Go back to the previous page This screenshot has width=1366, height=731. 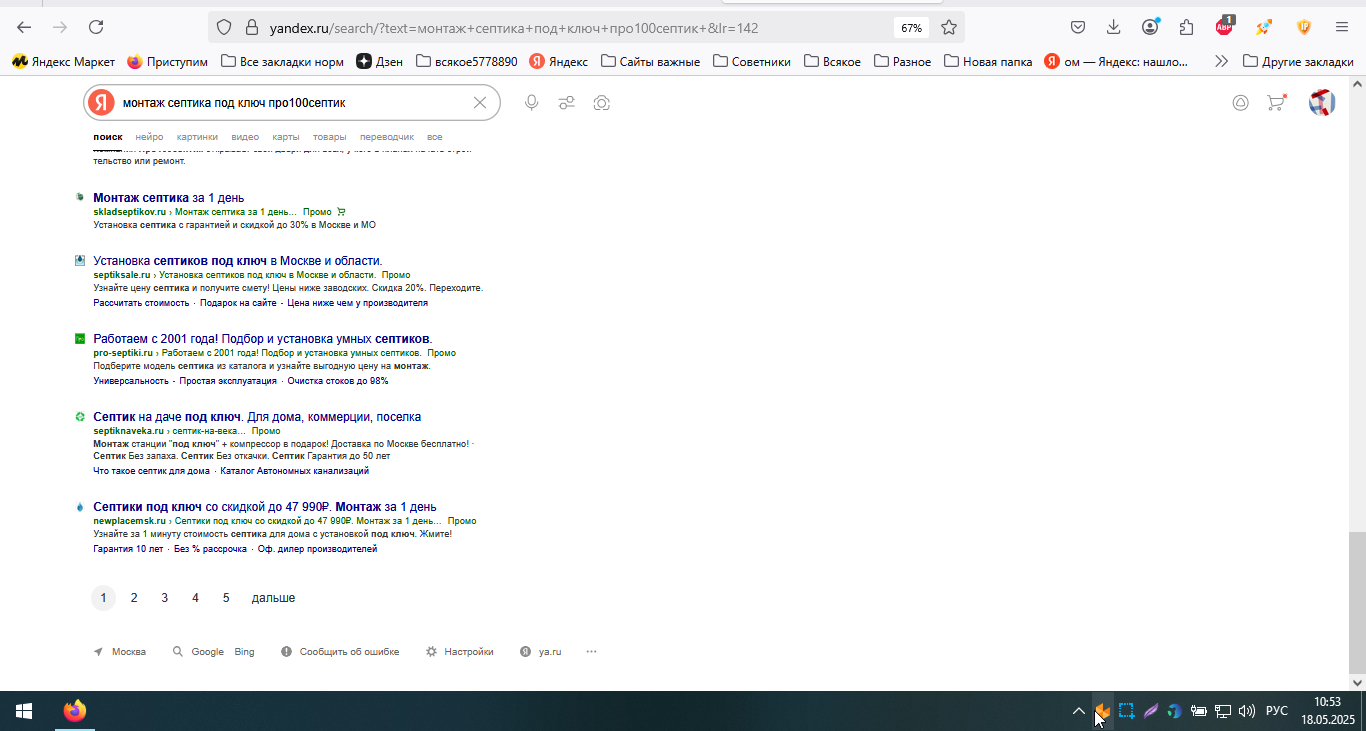point(24,27)
